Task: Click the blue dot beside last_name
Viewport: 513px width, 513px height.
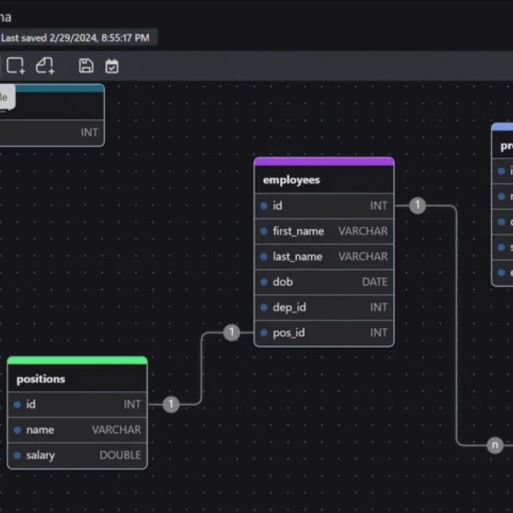Action: (264, 256)
